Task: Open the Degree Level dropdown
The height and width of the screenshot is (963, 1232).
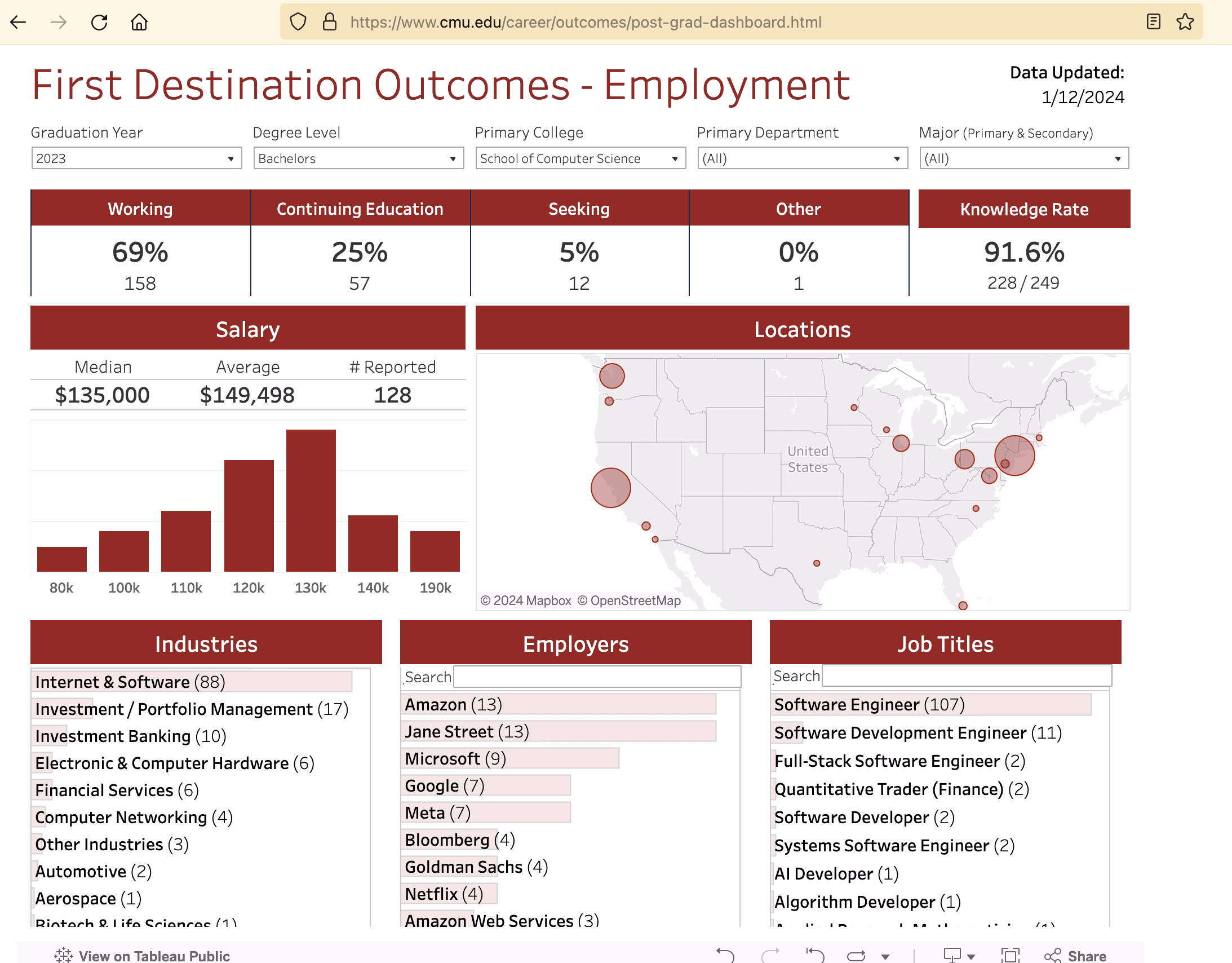Action: [359, 158]
